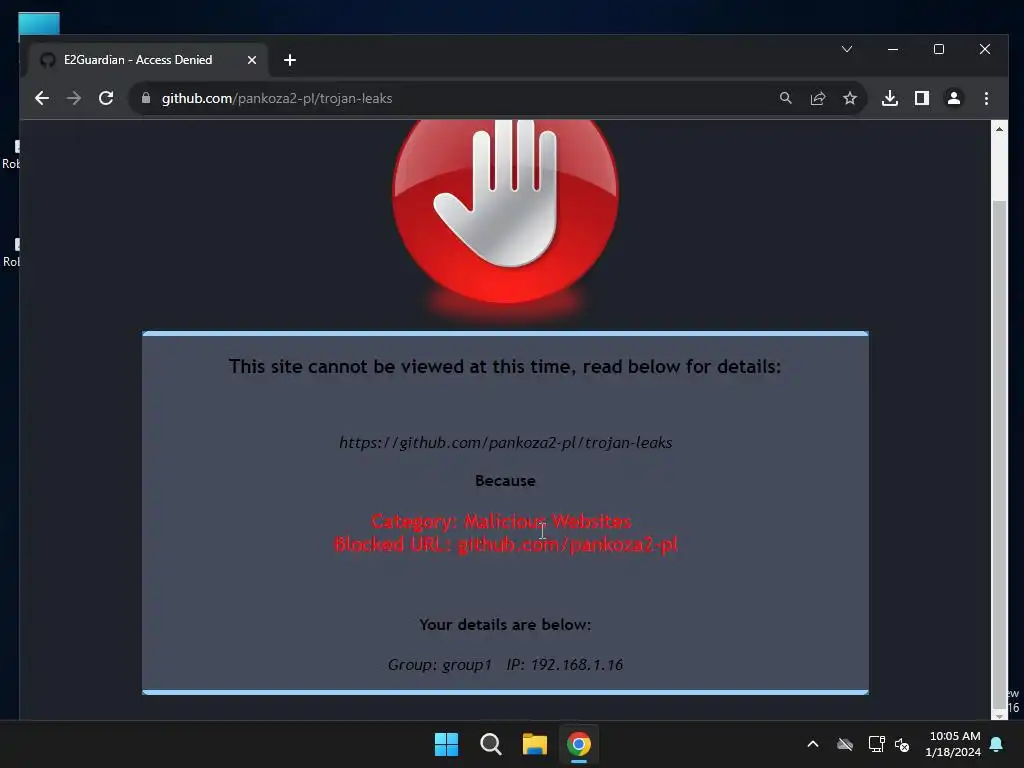The image size is (1024, 768).
Task: Bookmark this tab with the star
Action: click(x=850, y=98)
